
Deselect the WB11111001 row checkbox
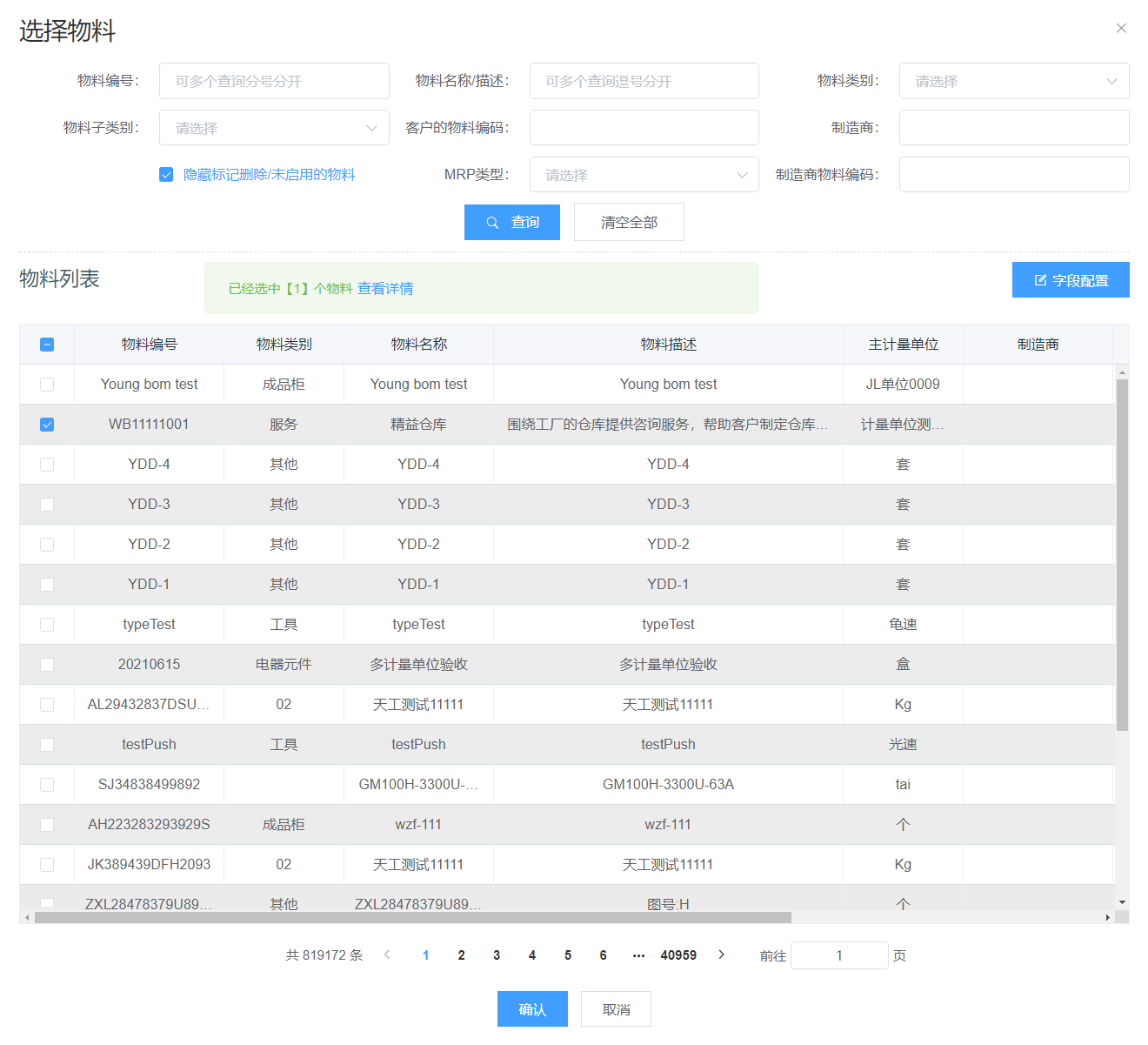coord(47,425)
